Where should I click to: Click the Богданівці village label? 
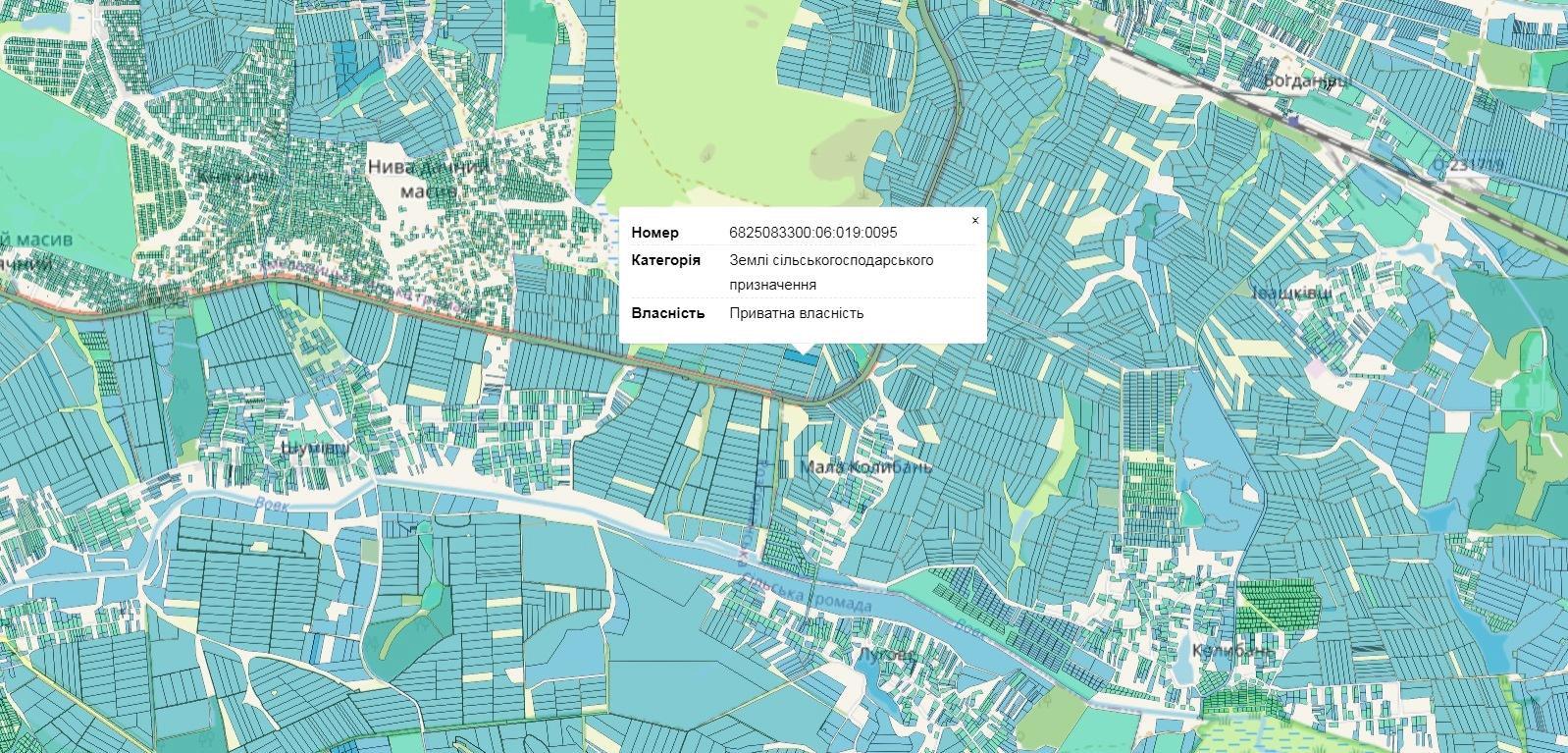coord(1306,81)
